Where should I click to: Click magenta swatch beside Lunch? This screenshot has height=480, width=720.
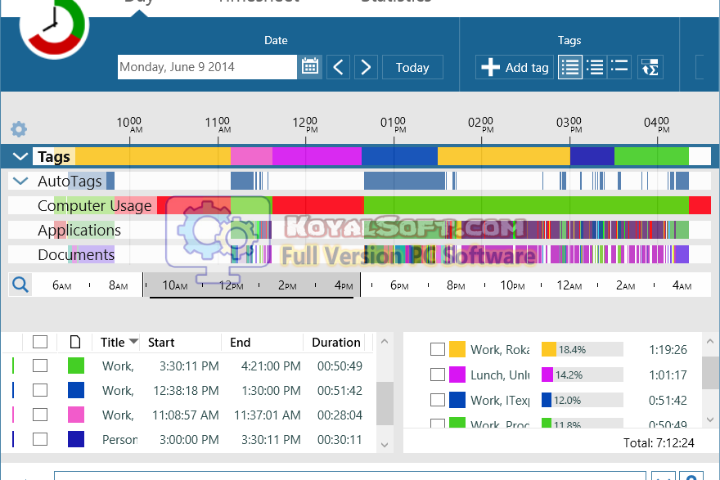(457, 375)
